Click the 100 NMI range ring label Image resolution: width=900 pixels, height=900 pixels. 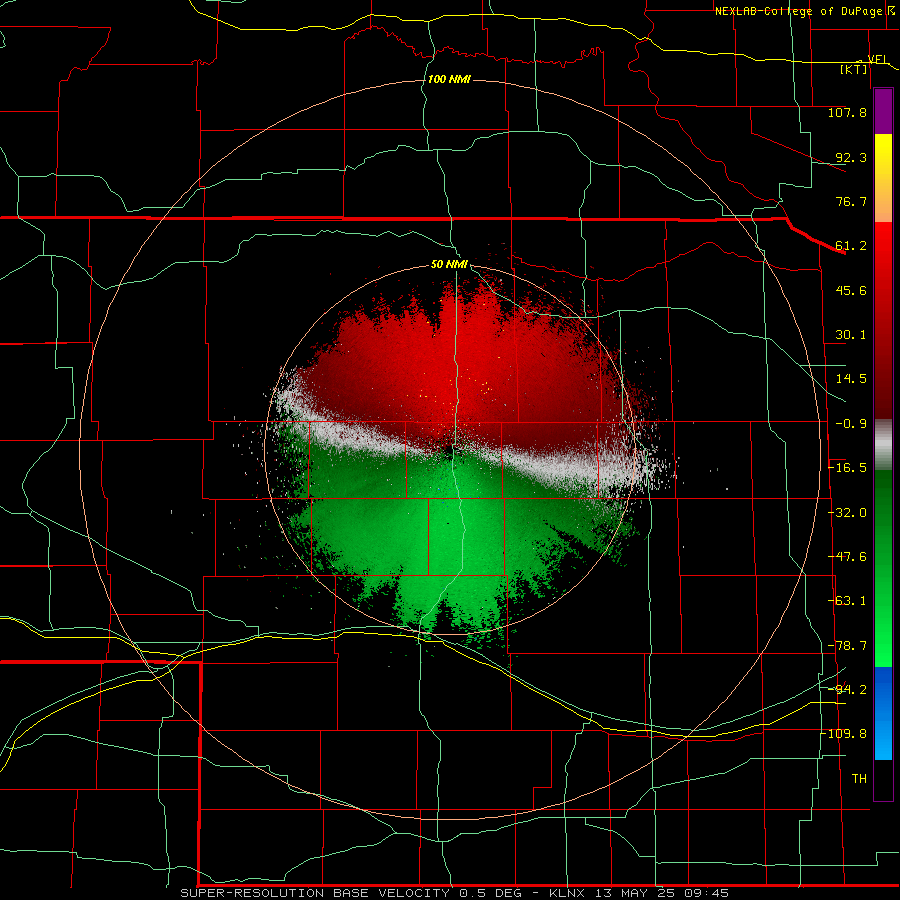point(449,79)
